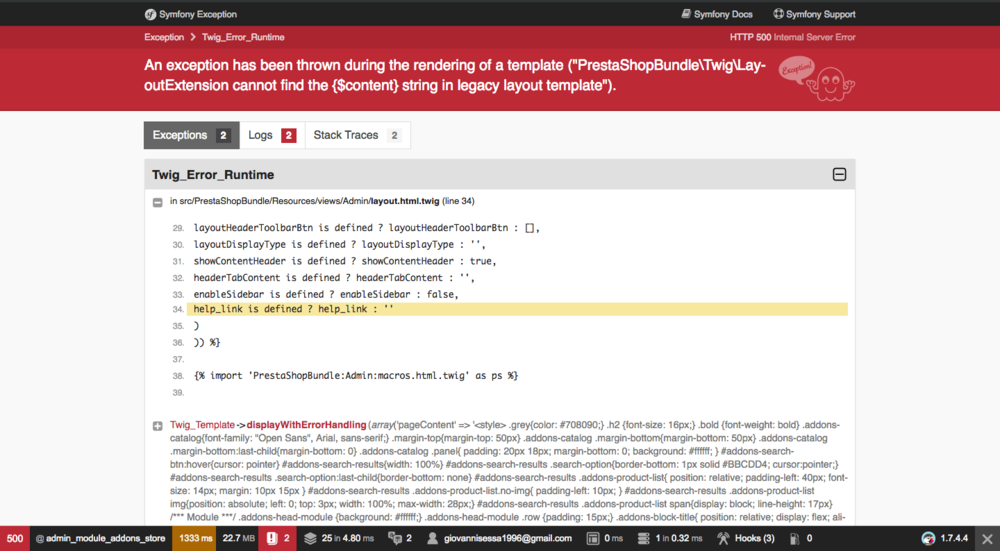Image resolution: width=1000 pixels, height=551 pixels.
Task: Click the displayWithErrorHandling method name
Action: point(306,425)
